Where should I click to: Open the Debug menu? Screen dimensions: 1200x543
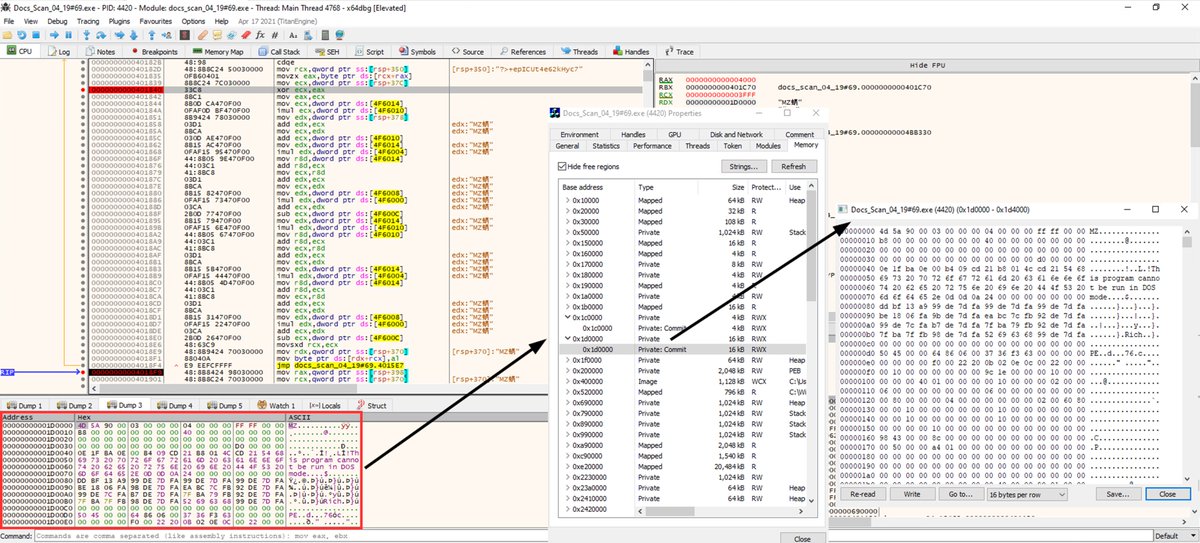click(x=58, y=20)
